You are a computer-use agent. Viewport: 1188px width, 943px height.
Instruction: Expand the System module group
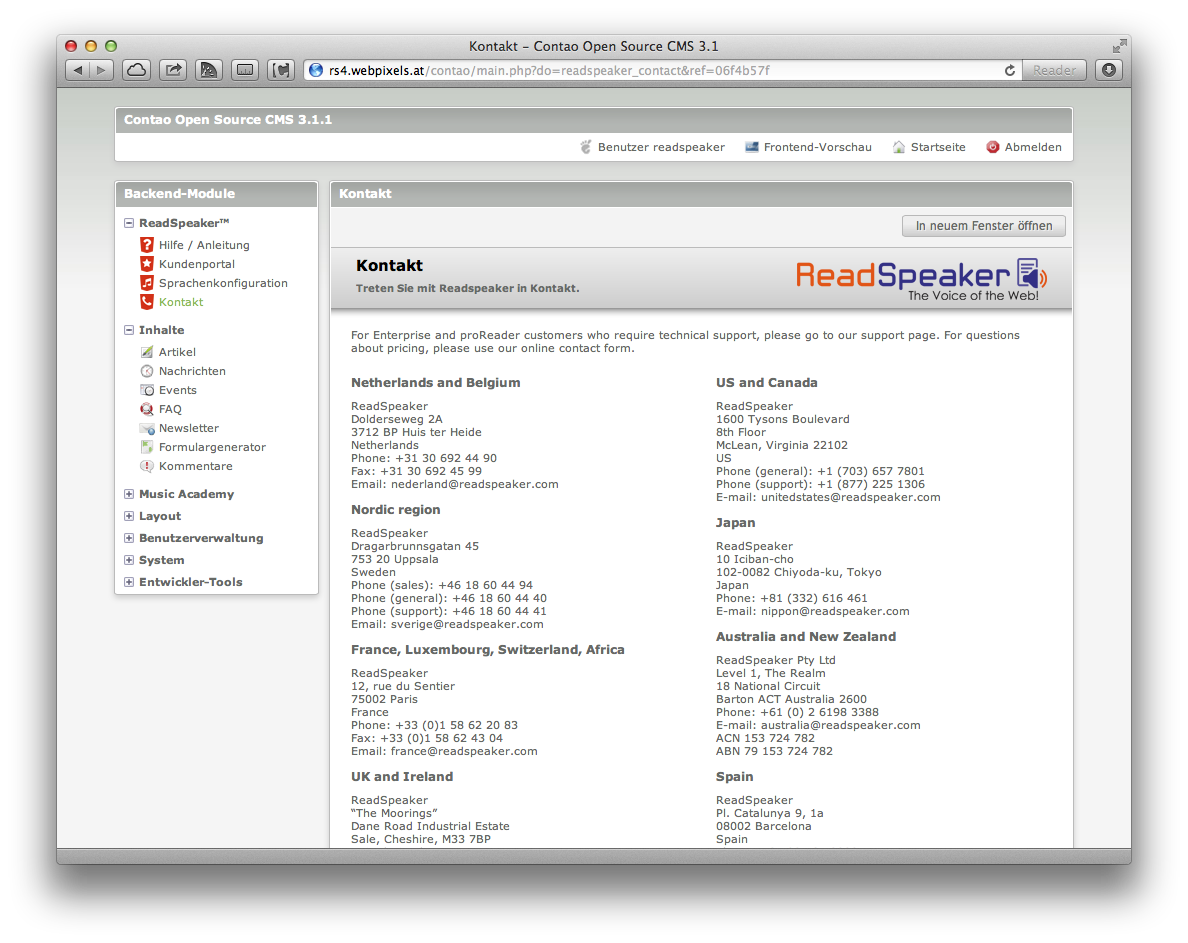[x=129, y=560]
